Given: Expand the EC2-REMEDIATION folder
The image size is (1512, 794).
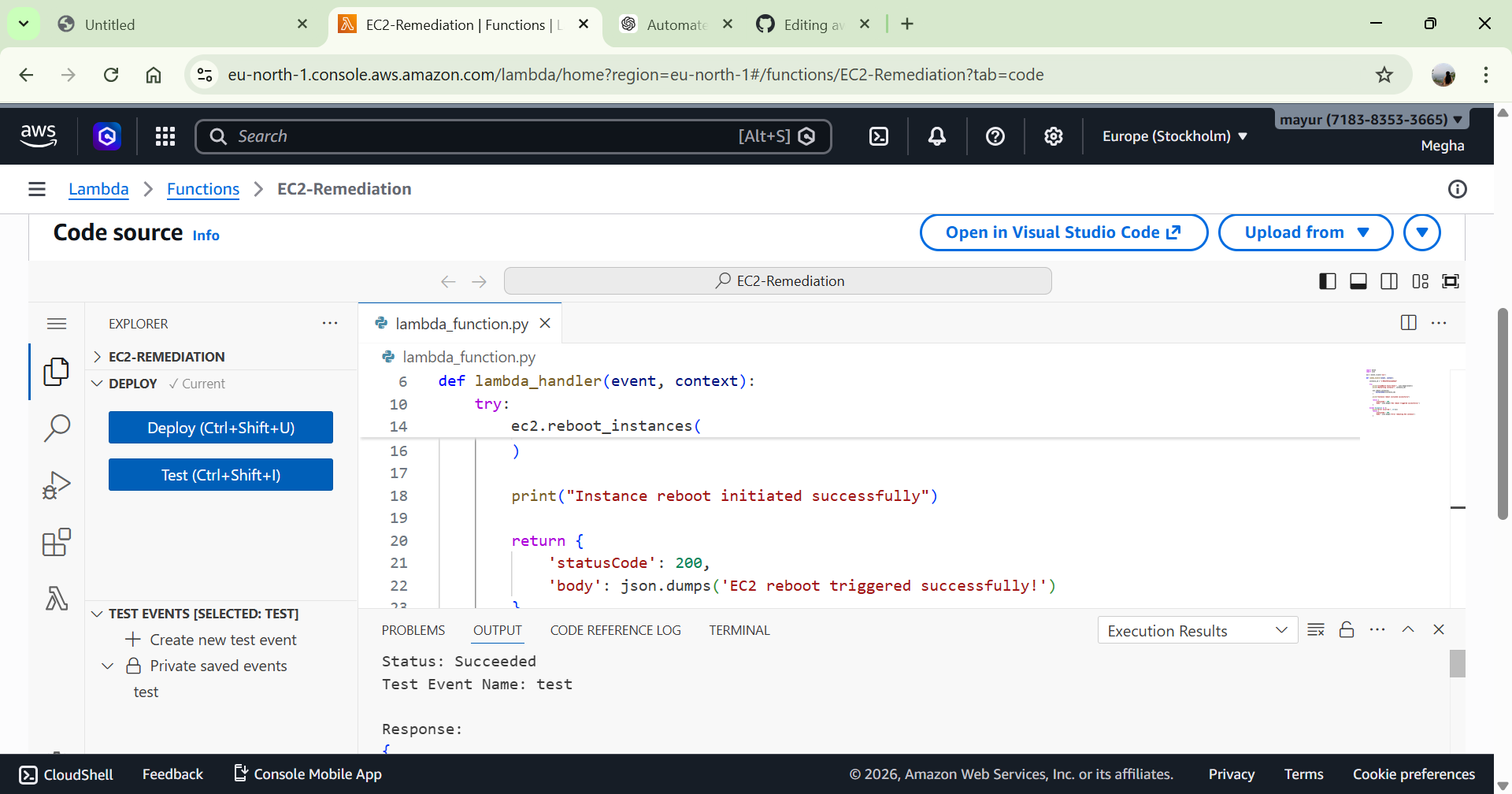Looking at the screenshot, I should [x=166, y=357].
